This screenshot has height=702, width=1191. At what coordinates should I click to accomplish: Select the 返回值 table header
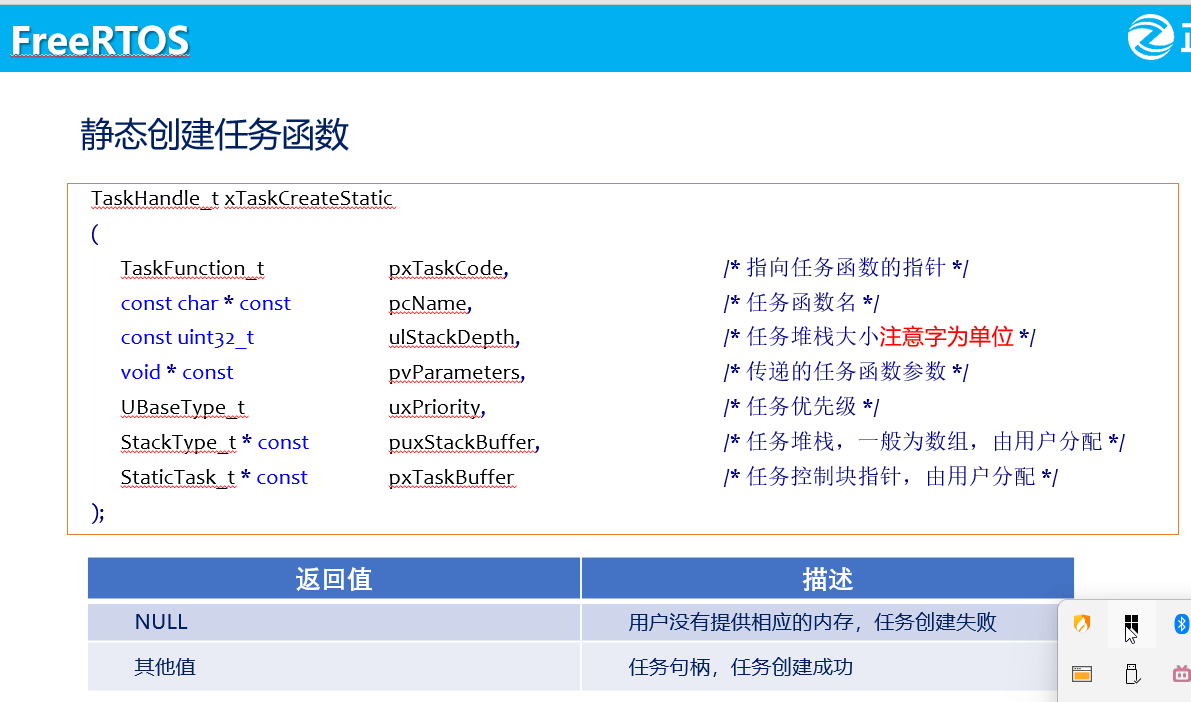(x=333, y=578)
